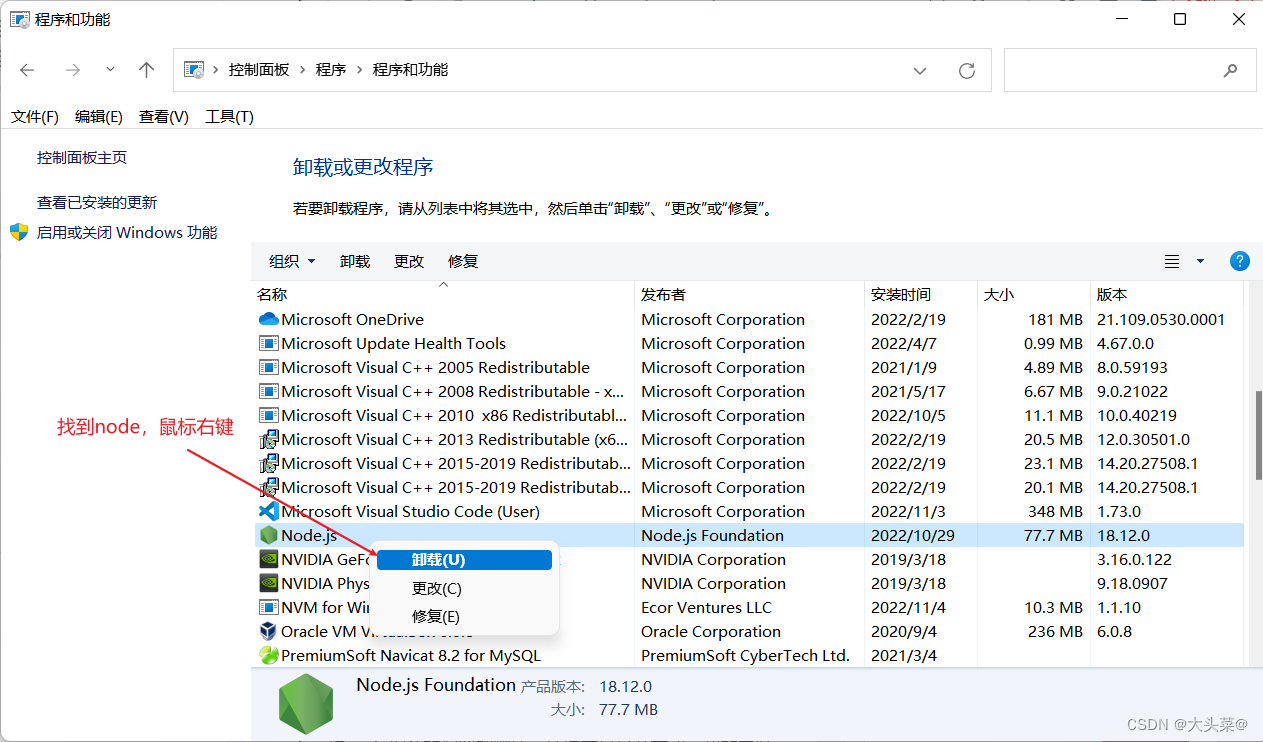Viewport: 1263px width, 742px height.
Task: Open 控制面板主页 link
Action: pos(82,158)
